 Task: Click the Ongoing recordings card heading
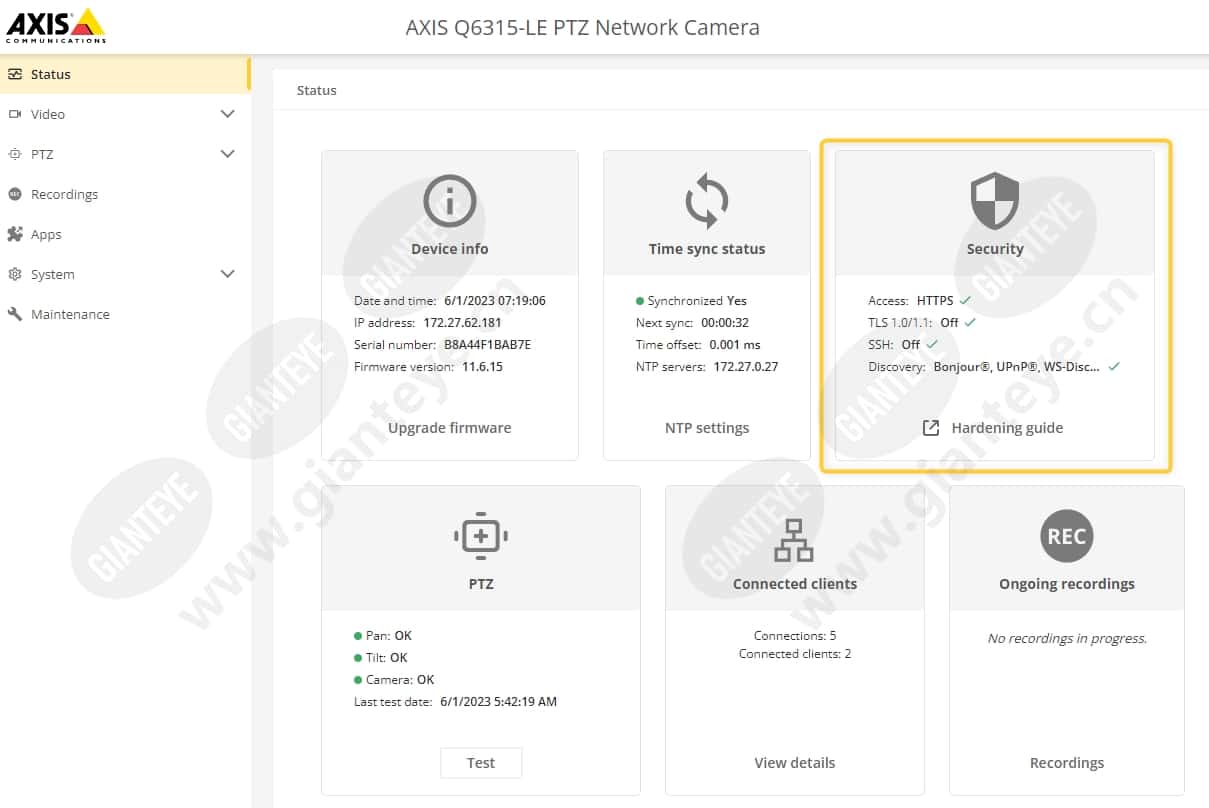(1067, 584)
